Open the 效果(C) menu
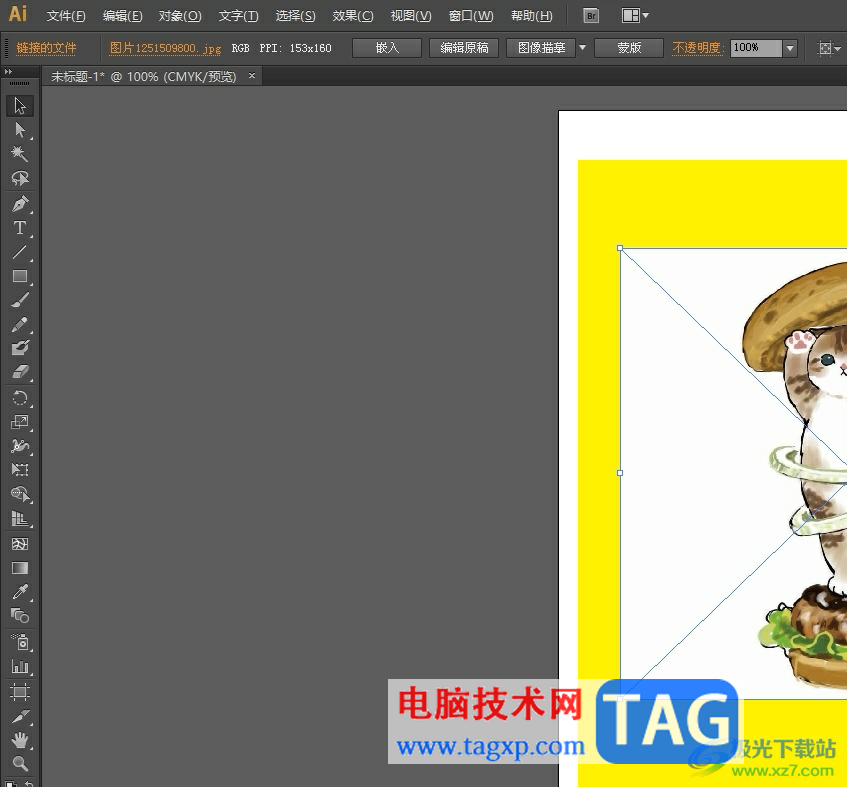 (x=353, y=16)
